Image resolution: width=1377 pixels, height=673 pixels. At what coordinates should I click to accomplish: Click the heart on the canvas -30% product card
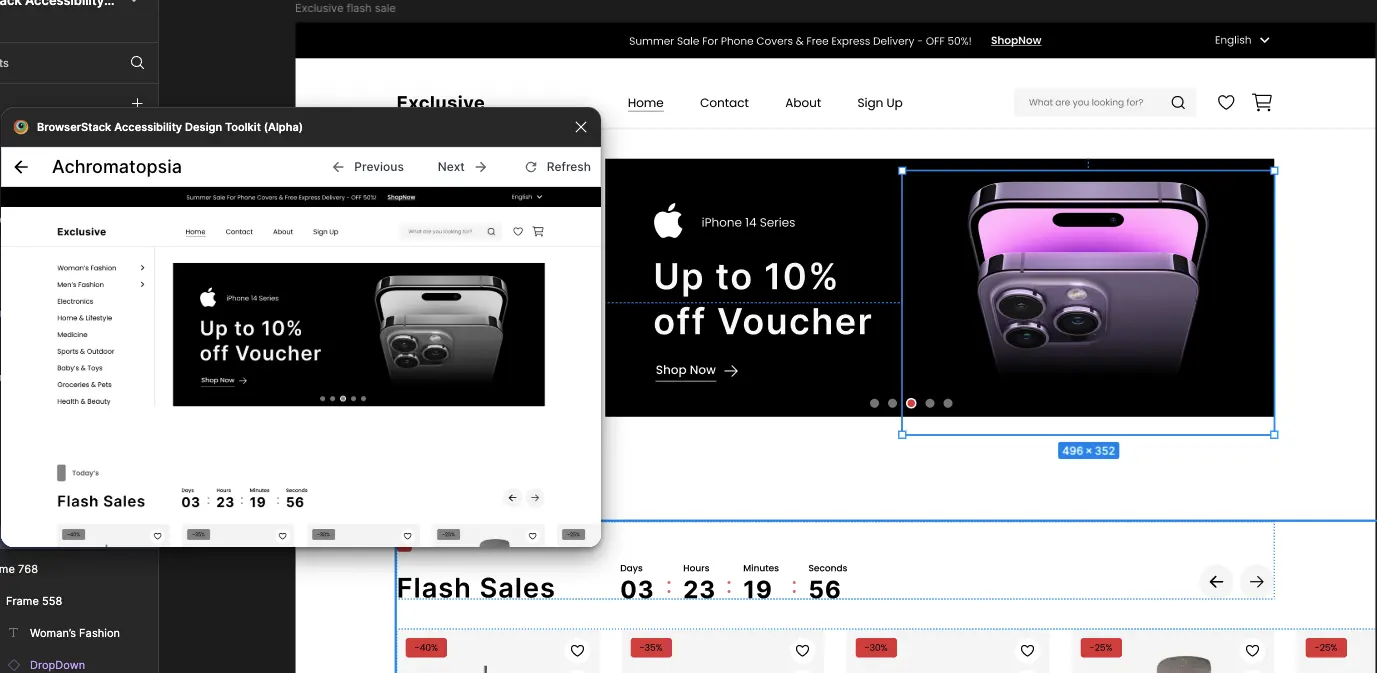[1027, 651]
